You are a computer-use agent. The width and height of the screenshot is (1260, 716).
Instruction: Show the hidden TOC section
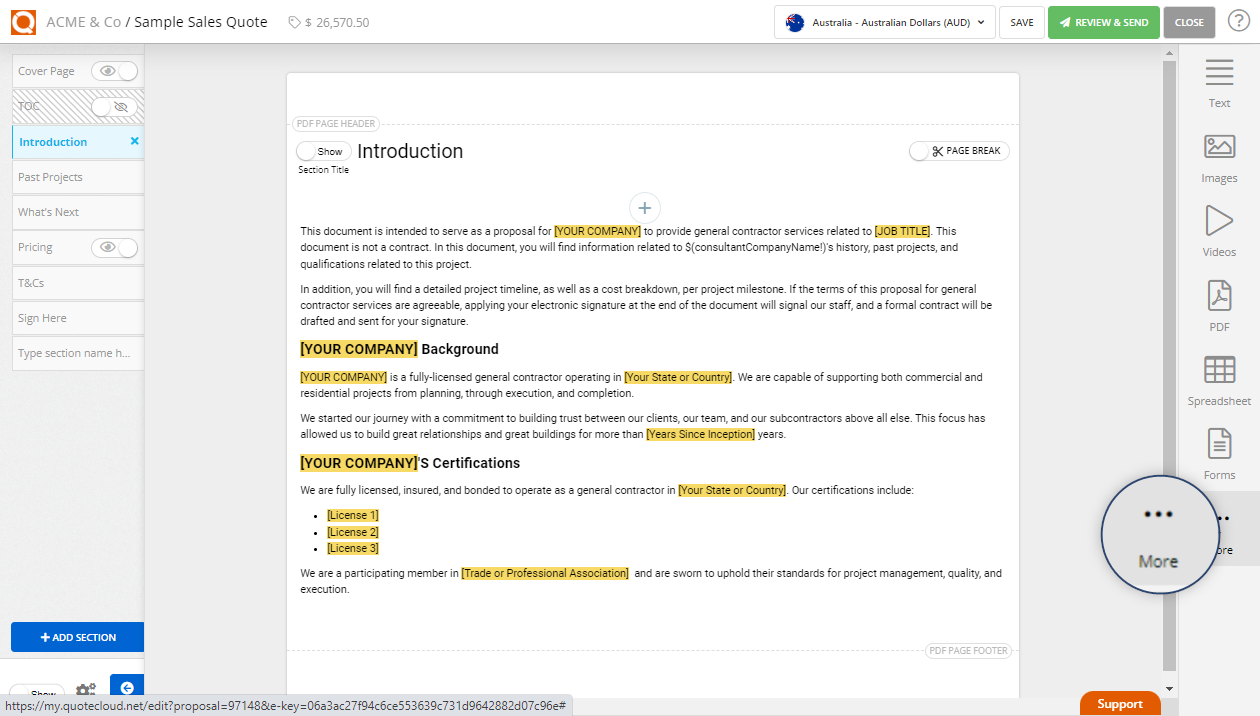115,106
